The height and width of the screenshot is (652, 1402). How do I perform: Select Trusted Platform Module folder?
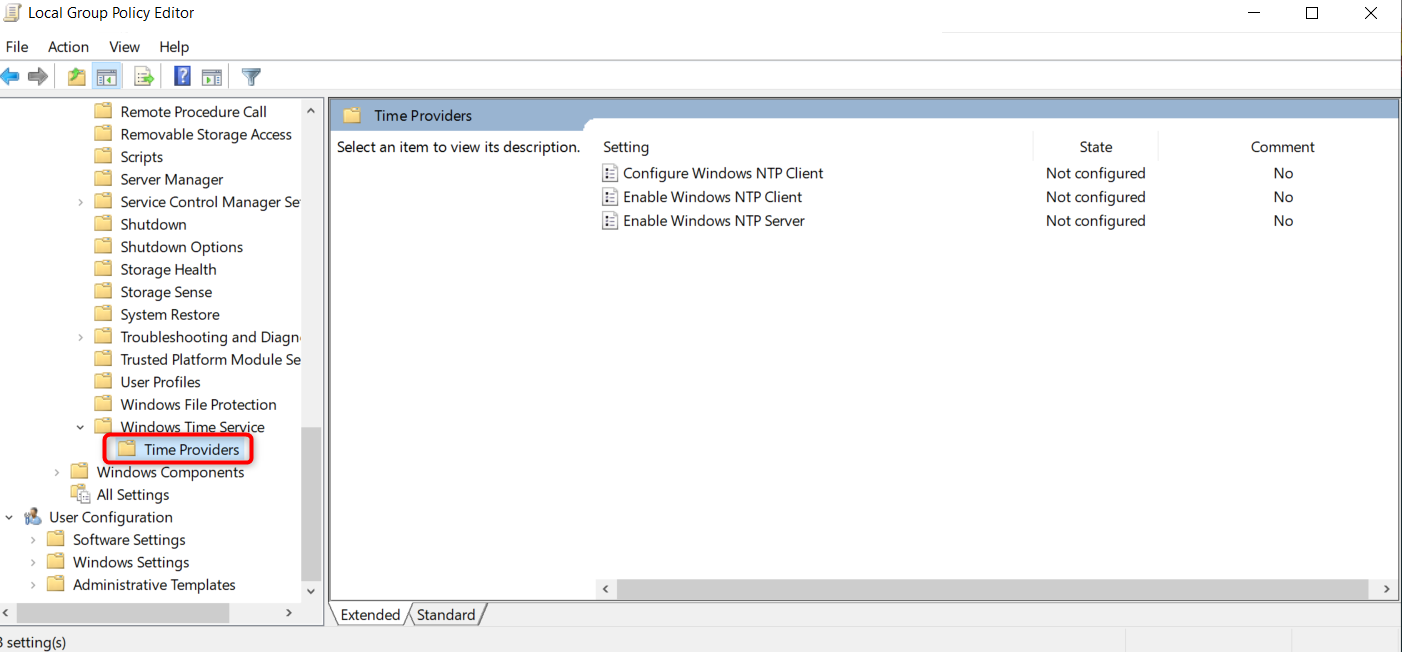coord(210,359)
